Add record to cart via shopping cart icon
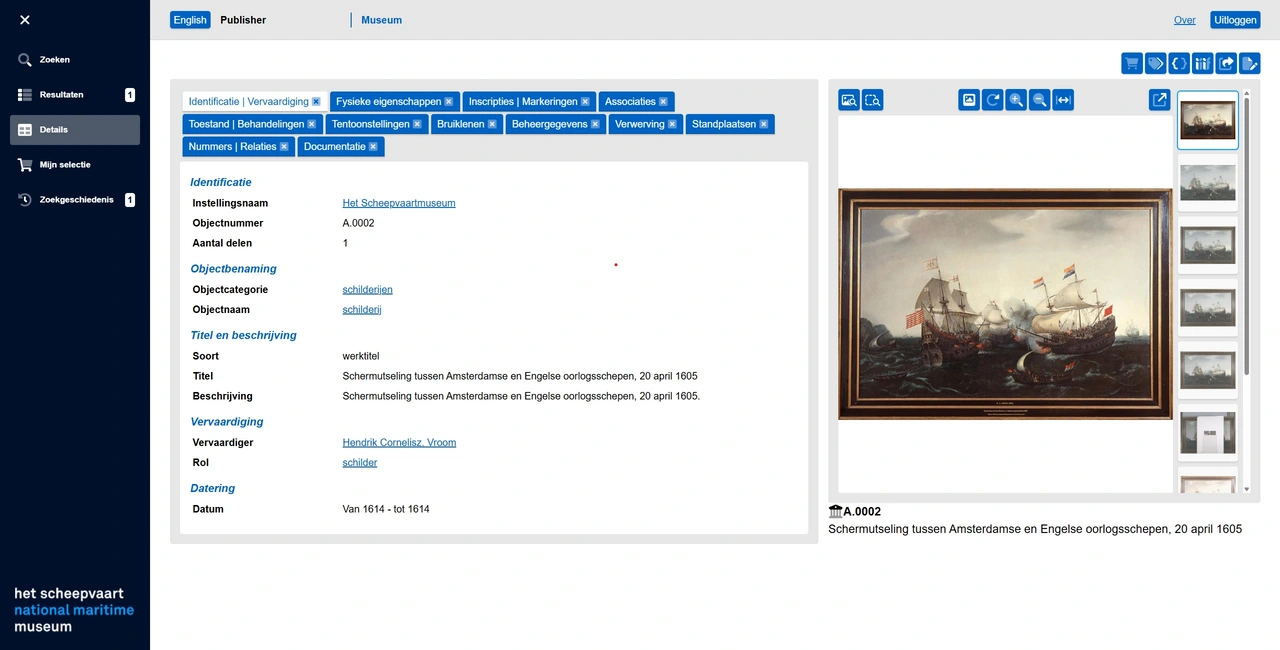 1131,63
